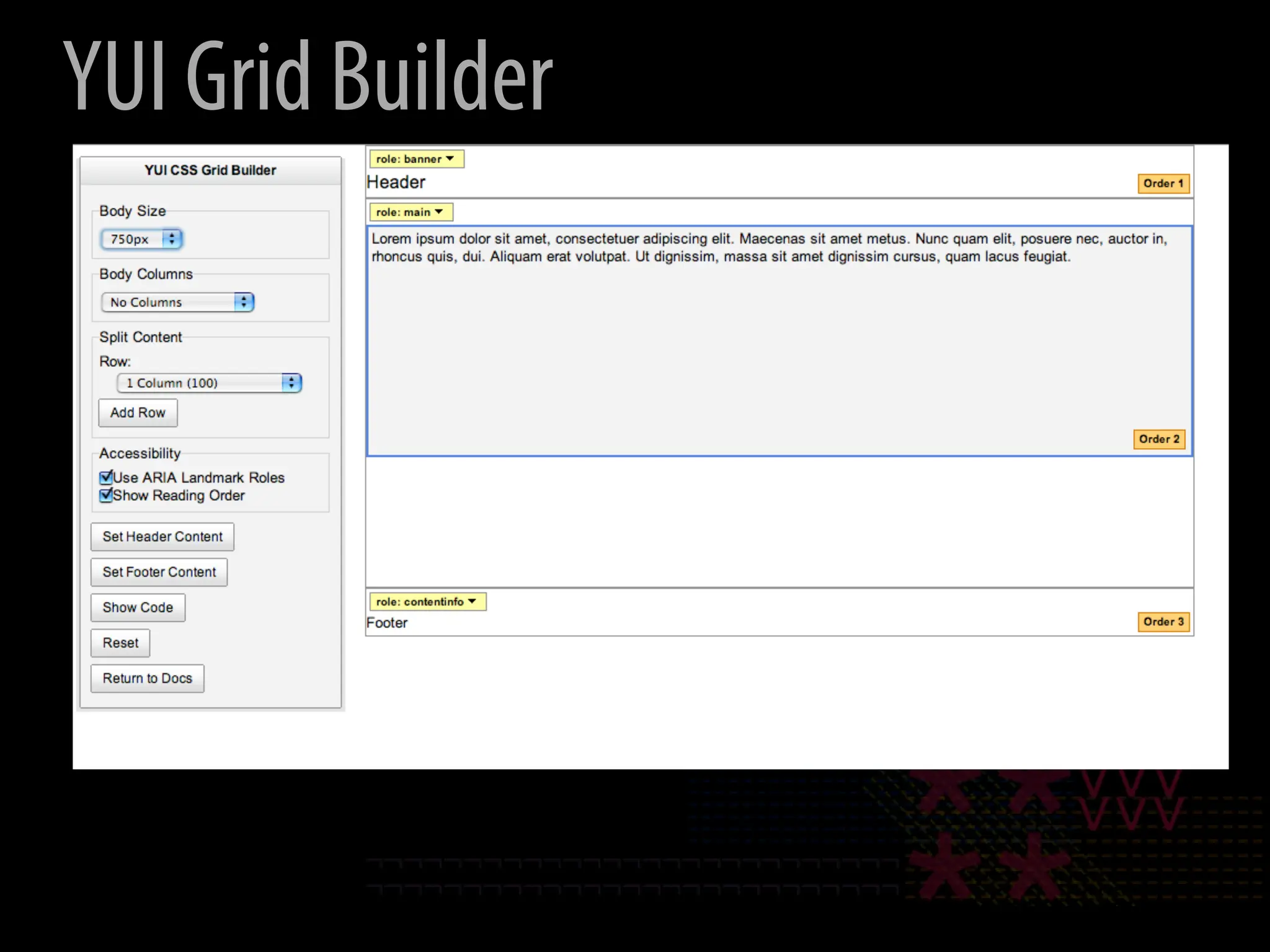Click the Split Content group label

[141, 337]
